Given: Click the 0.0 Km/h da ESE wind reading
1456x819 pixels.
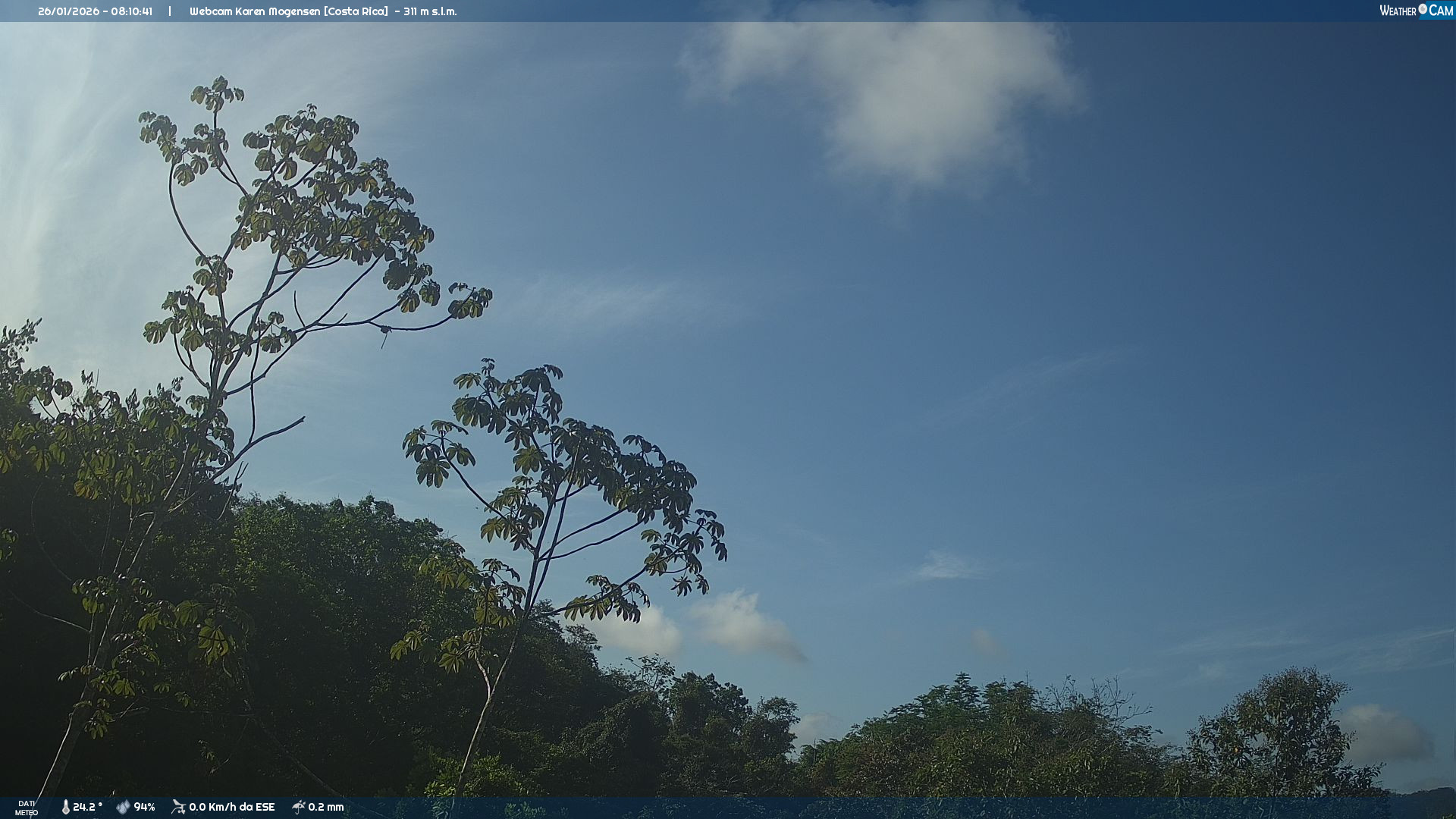Looking at the screenshot, I should click(231, 807).
